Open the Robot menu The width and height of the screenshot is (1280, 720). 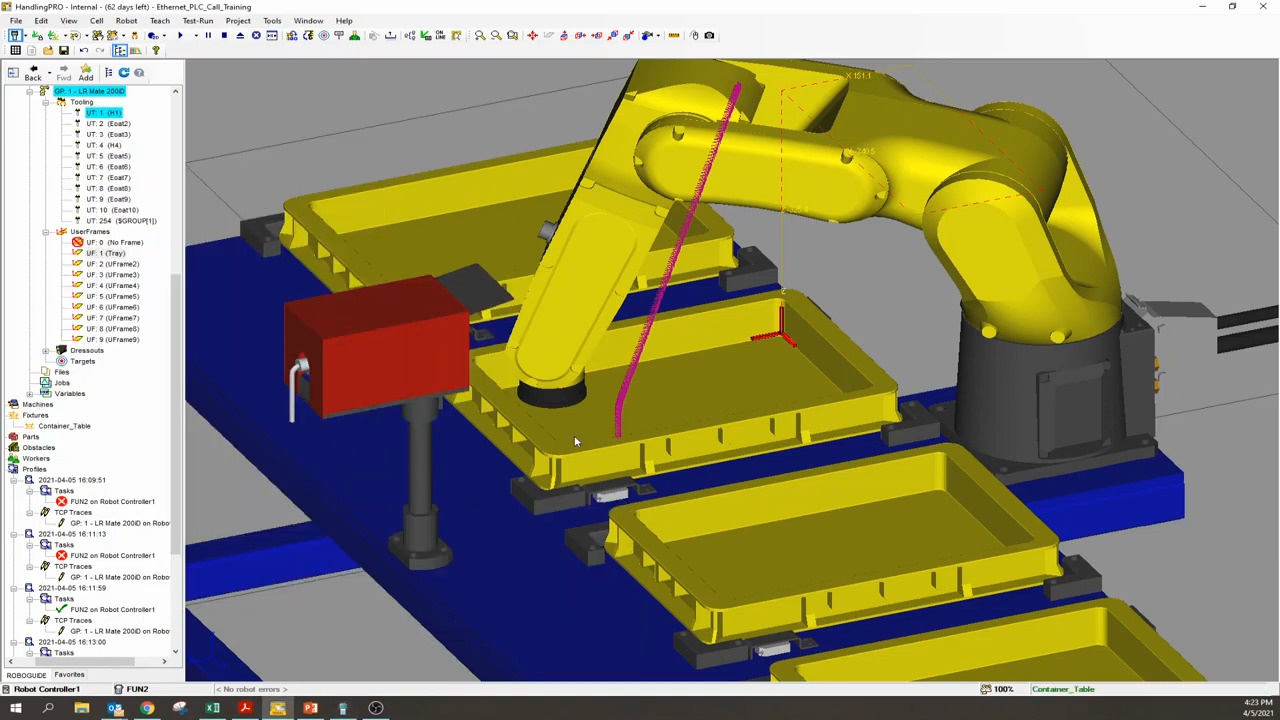tap(126, 20)
